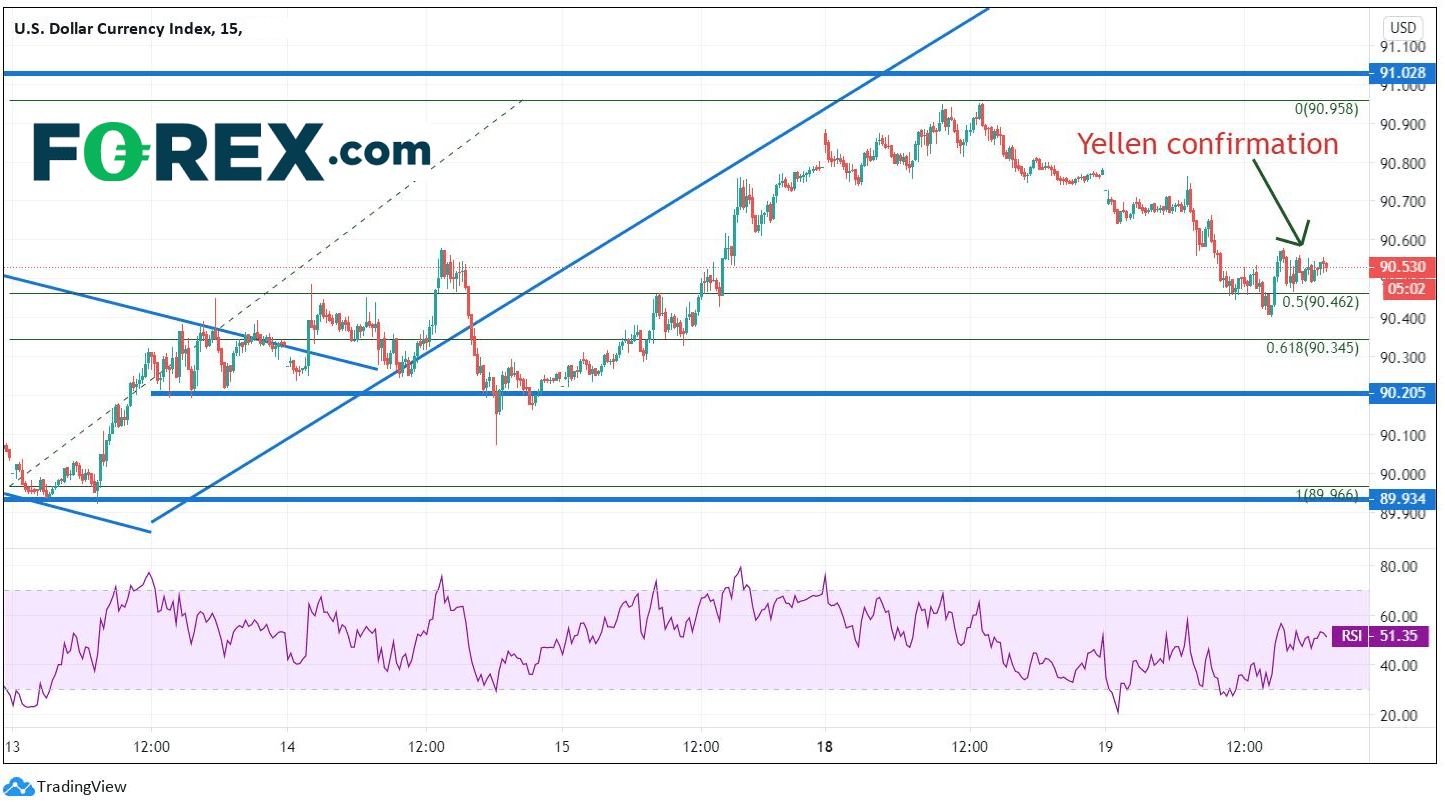Click the date 18 on time axis
The height and width of the screenshot is (810, 1445).
(826, 747)
